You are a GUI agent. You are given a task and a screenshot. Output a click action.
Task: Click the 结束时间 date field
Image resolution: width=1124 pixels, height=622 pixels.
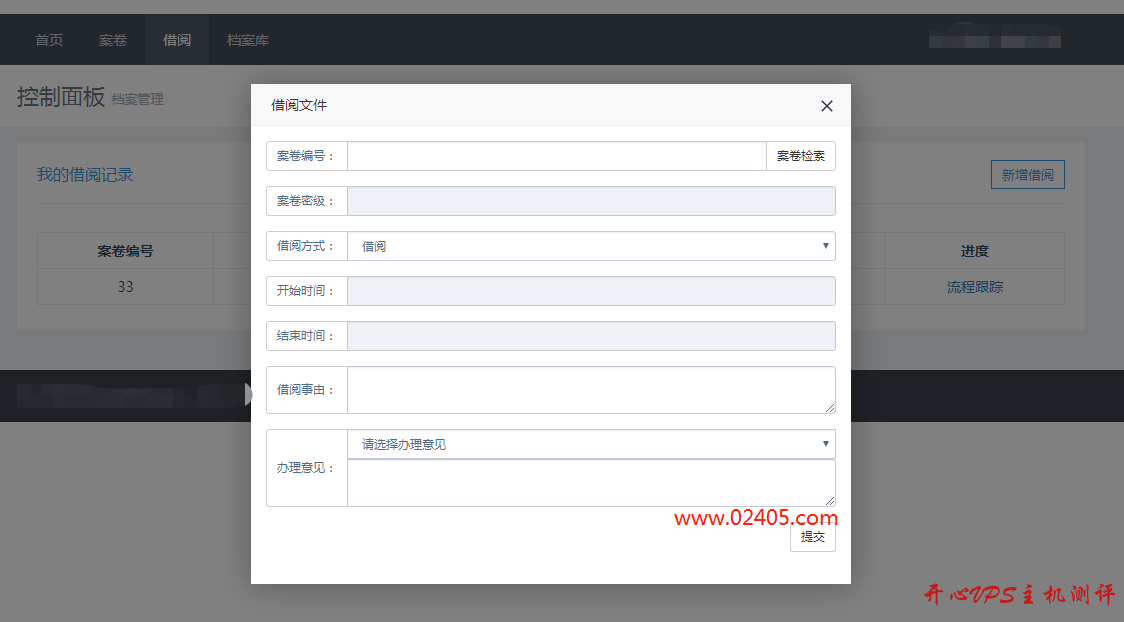(590, 335)
